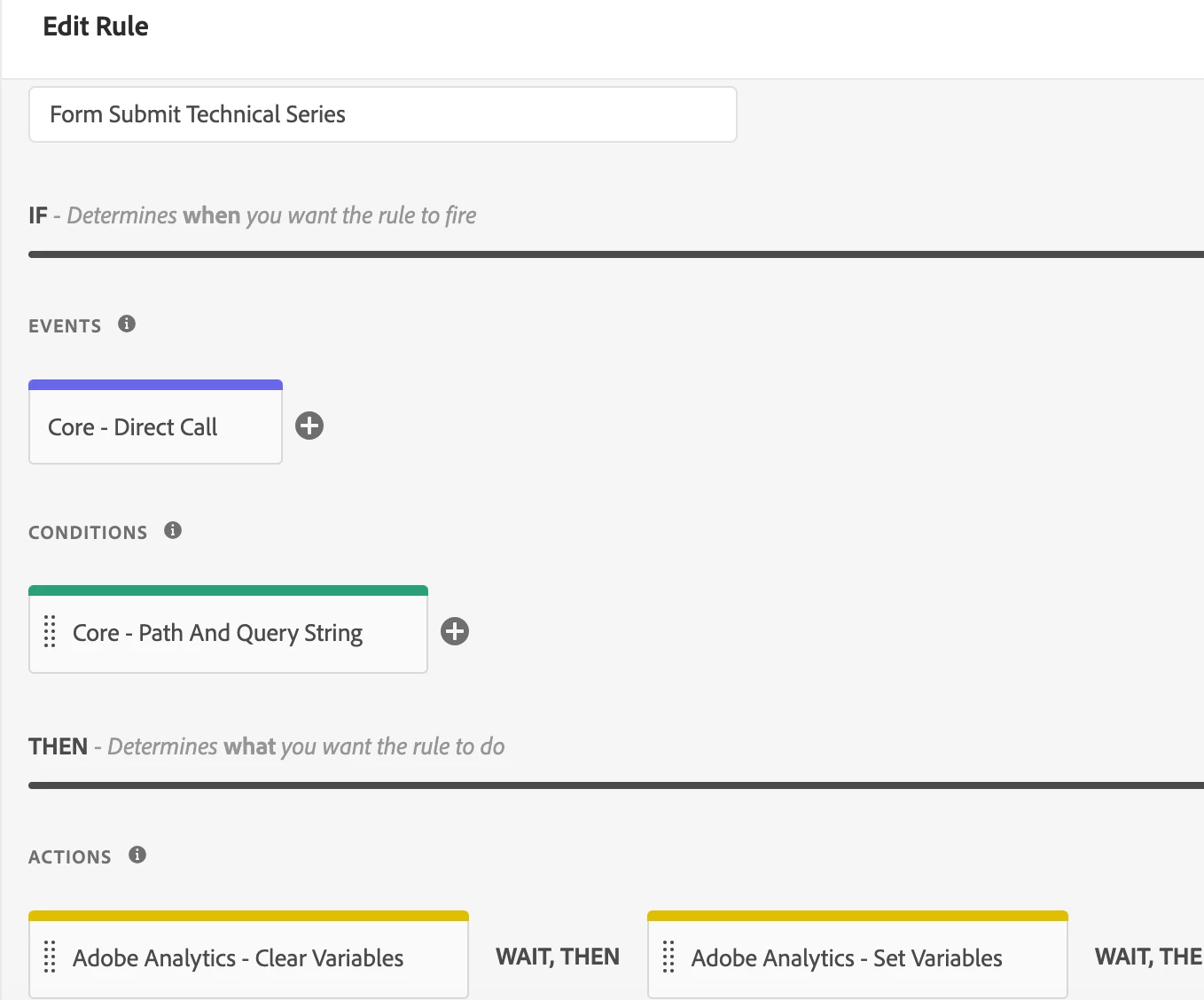
Task: Click the rule name field 'Form Submit Technical Series'
Action: [382, 114]
